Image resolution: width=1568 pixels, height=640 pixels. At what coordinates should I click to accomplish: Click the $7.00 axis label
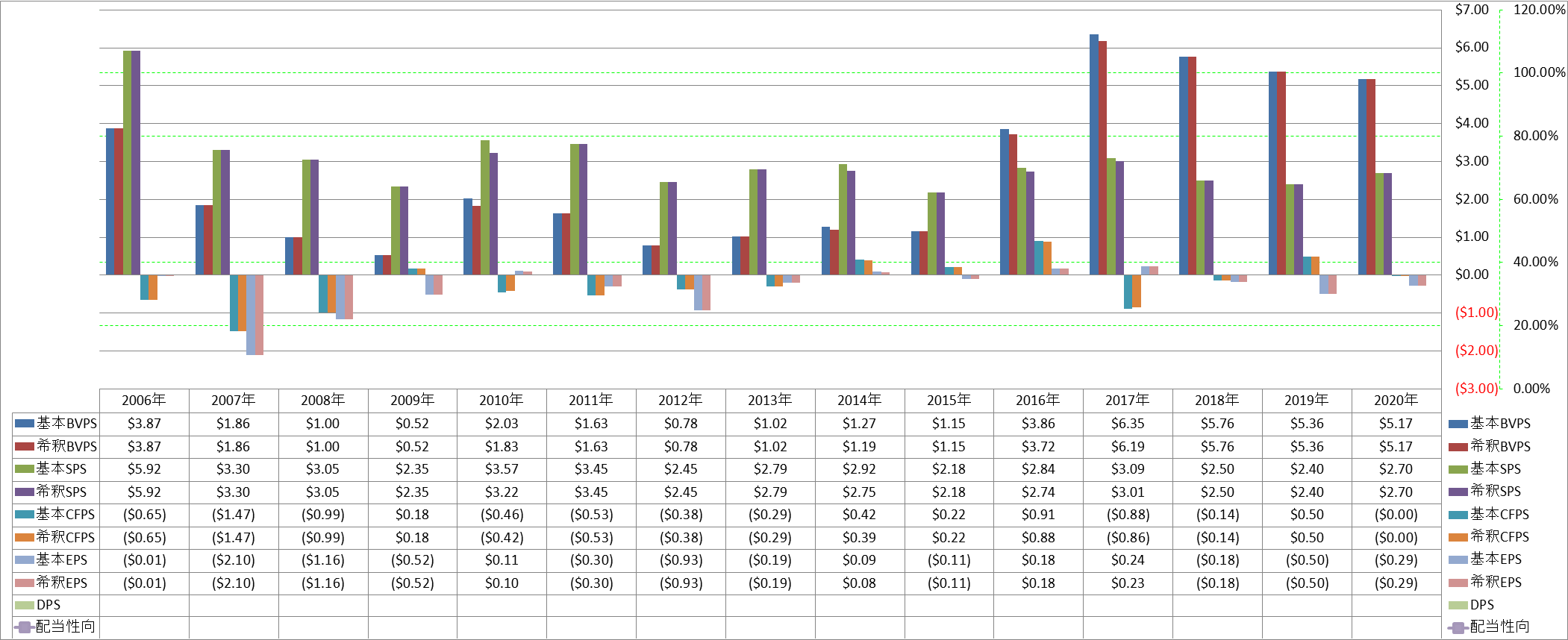pyautogui.click(x=1472, y=10)
